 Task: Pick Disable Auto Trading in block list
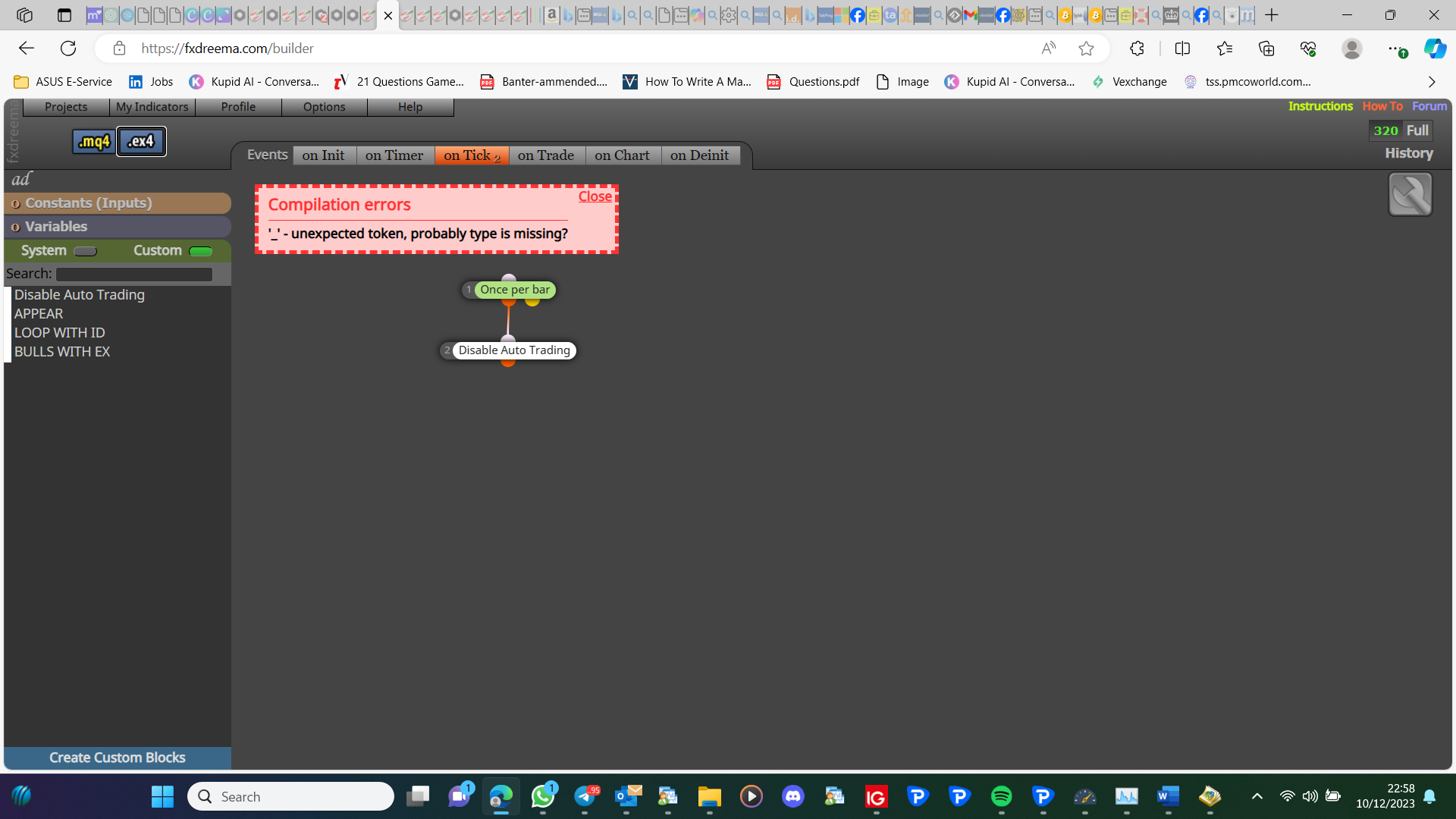click(x=80, y=295)
